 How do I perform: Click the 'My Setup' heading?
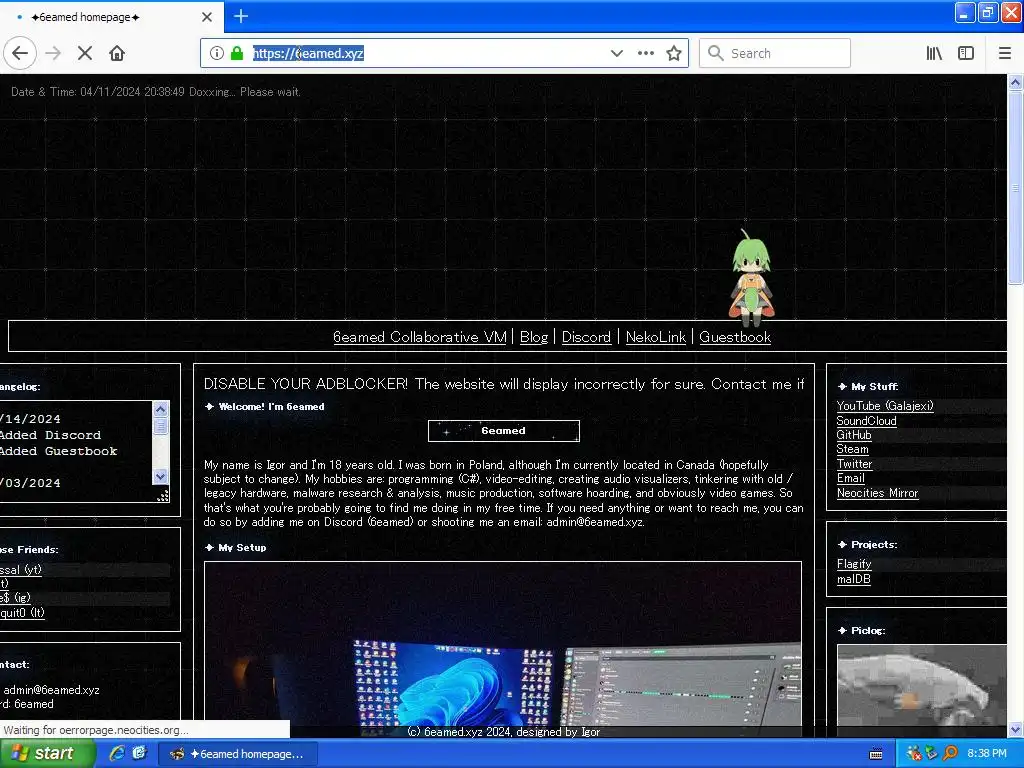pyautogui.click(x=242, y=547)
